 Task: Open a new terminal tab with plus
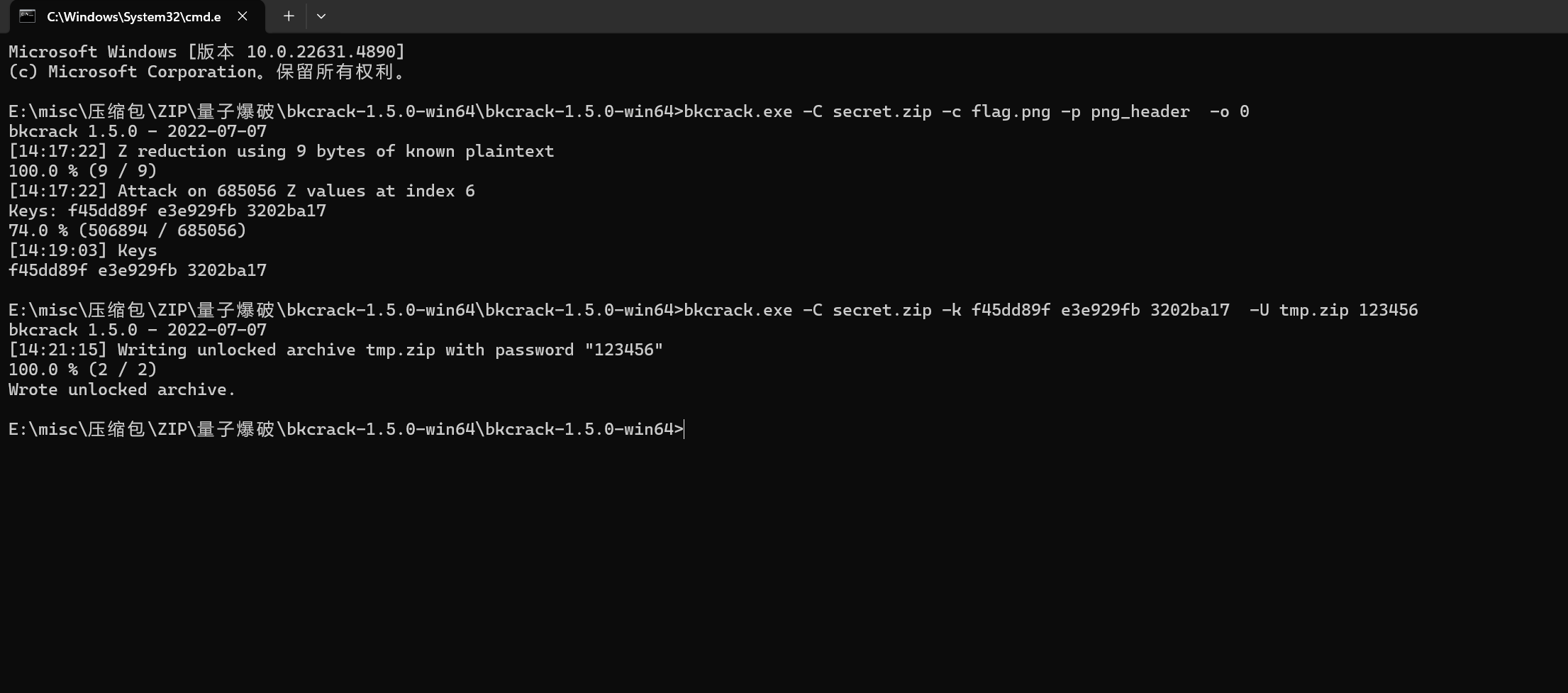point(289,16)
